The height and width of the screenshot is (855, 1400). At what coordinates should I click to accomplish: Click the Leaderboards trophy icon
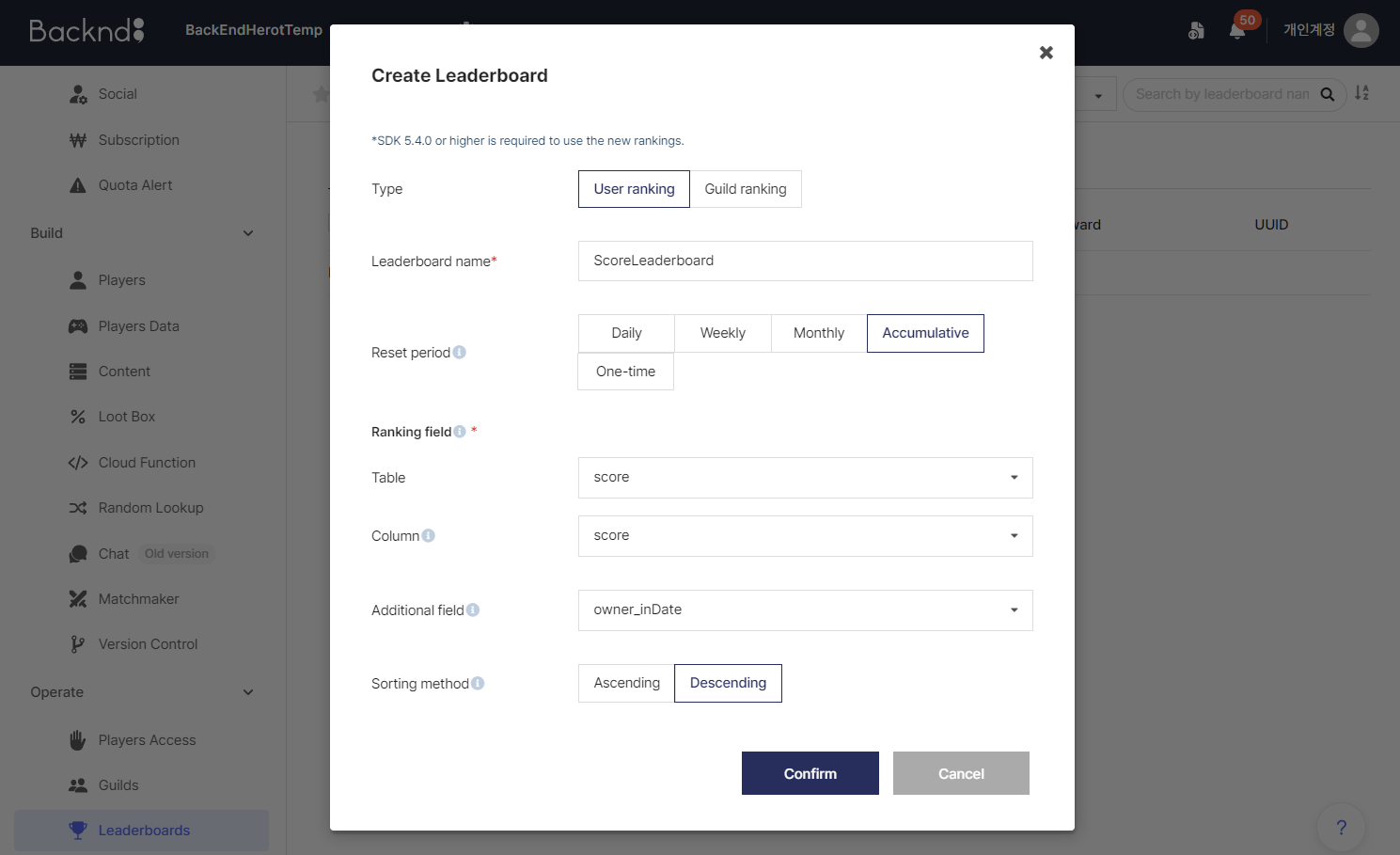(x=78, y=831)
